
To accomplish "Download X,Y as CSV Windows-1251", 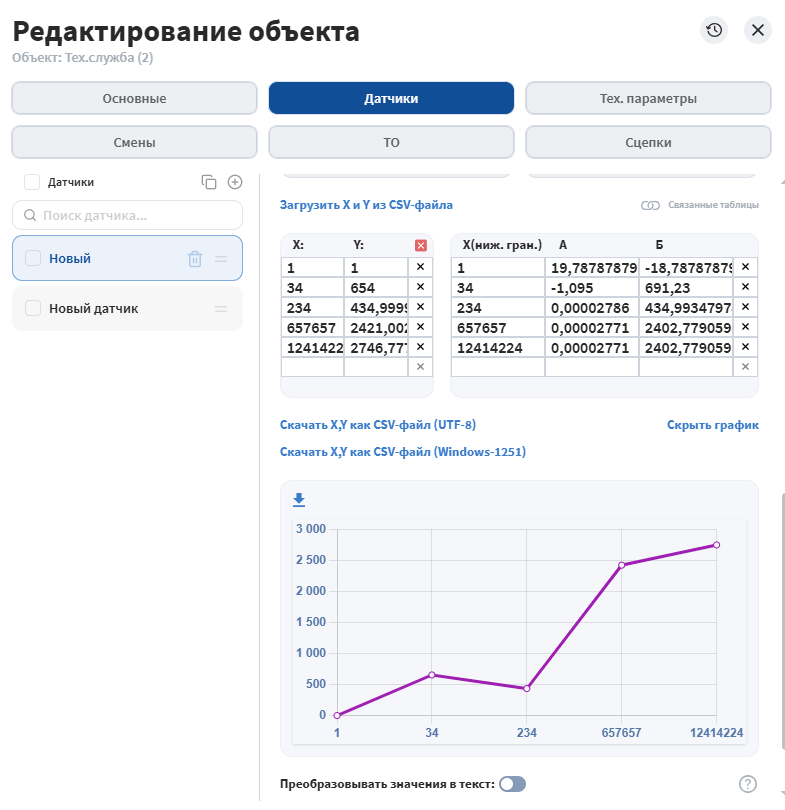I will (403, 451).
